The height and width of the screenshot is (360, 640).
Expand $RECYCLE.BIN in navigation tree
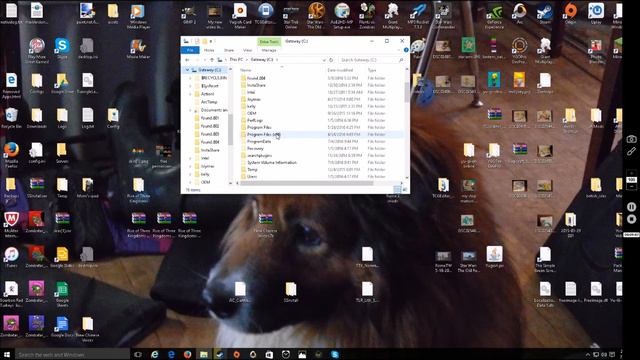(191, 78)
